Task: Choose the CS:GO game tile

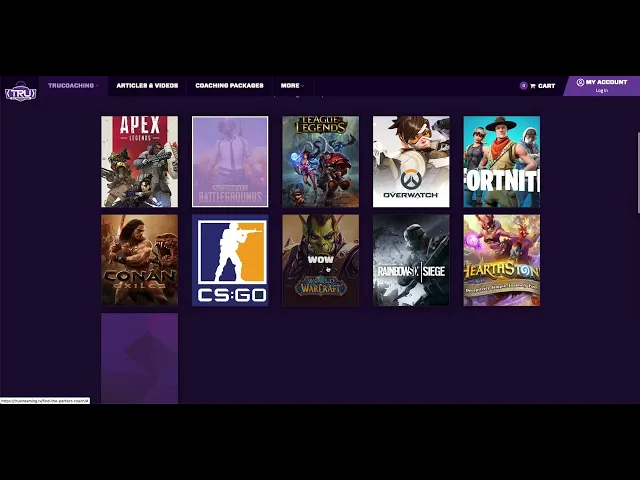Action: click(x=230, y=260)
